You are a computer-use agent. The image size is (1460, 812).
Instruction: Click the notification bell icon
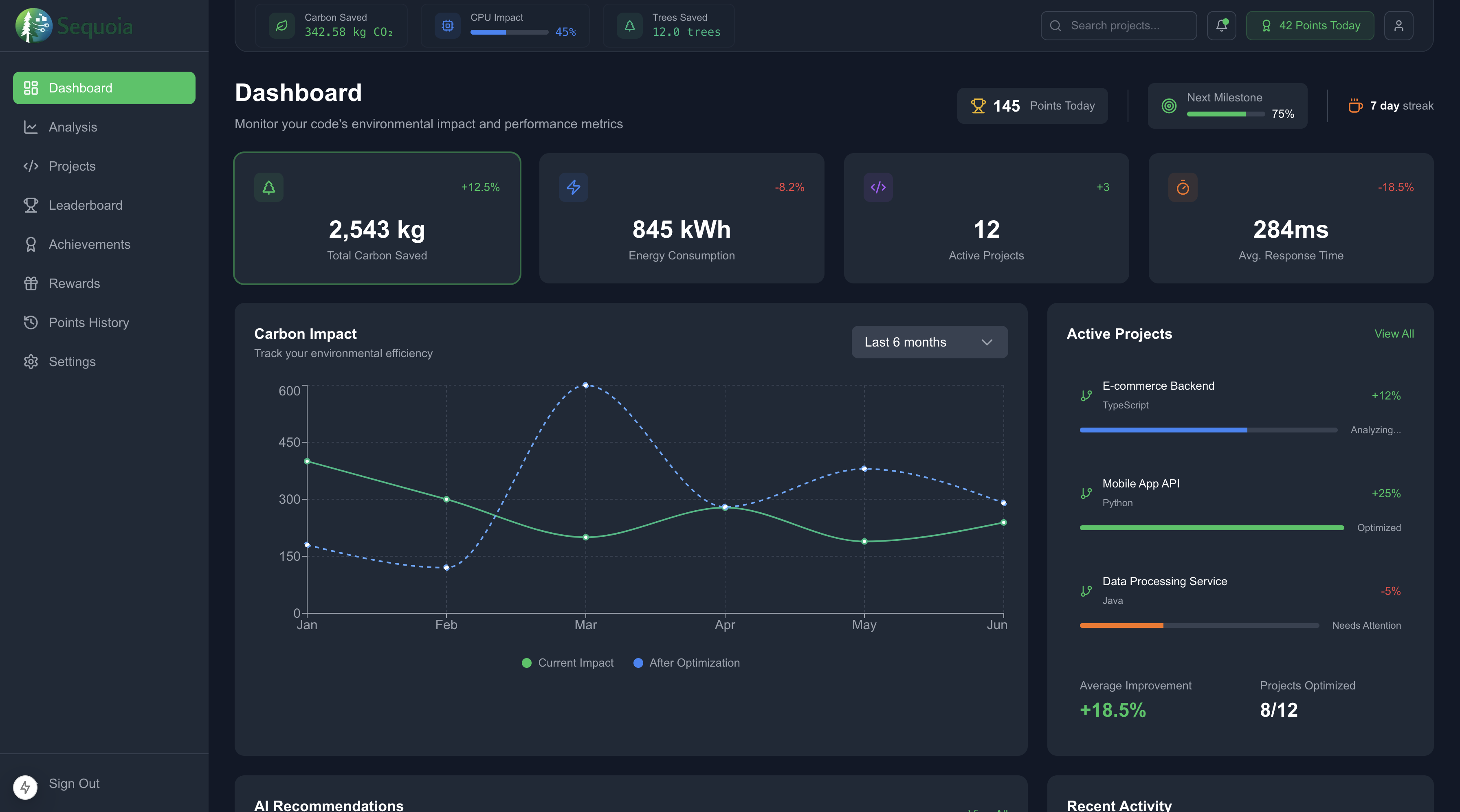(1221, 26)
